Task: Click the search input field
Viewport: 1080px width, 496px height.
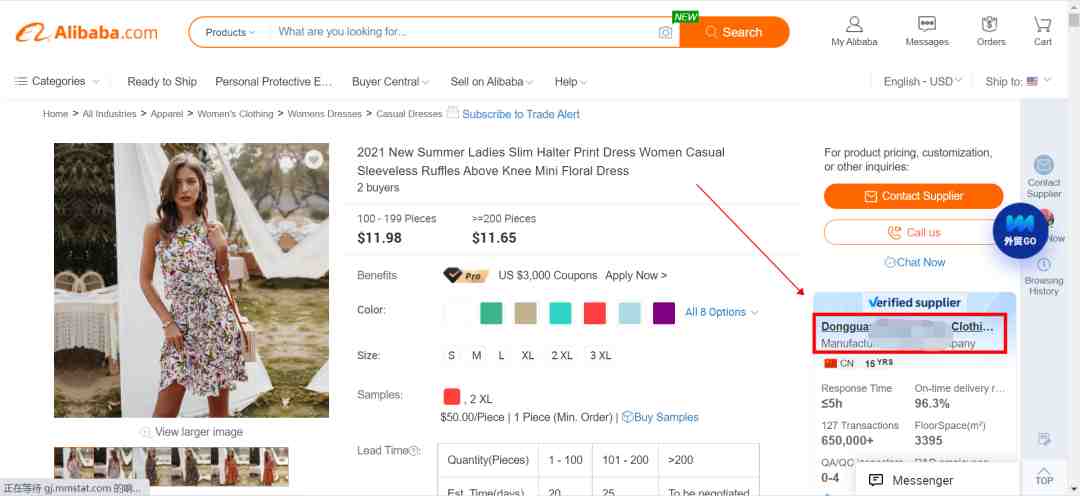Action: tap(460, 32)
